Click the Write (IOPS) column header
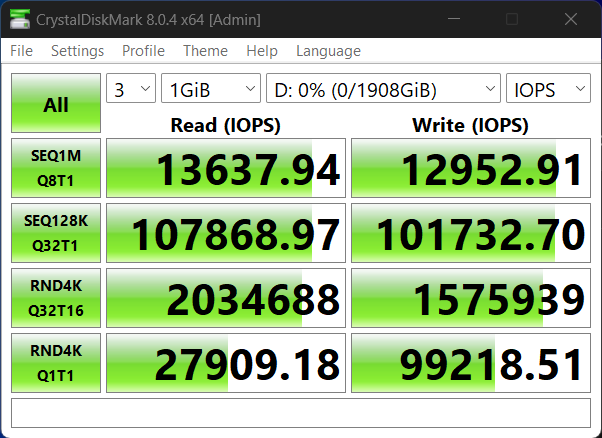 pyautogui.click(x=470, y=125)
